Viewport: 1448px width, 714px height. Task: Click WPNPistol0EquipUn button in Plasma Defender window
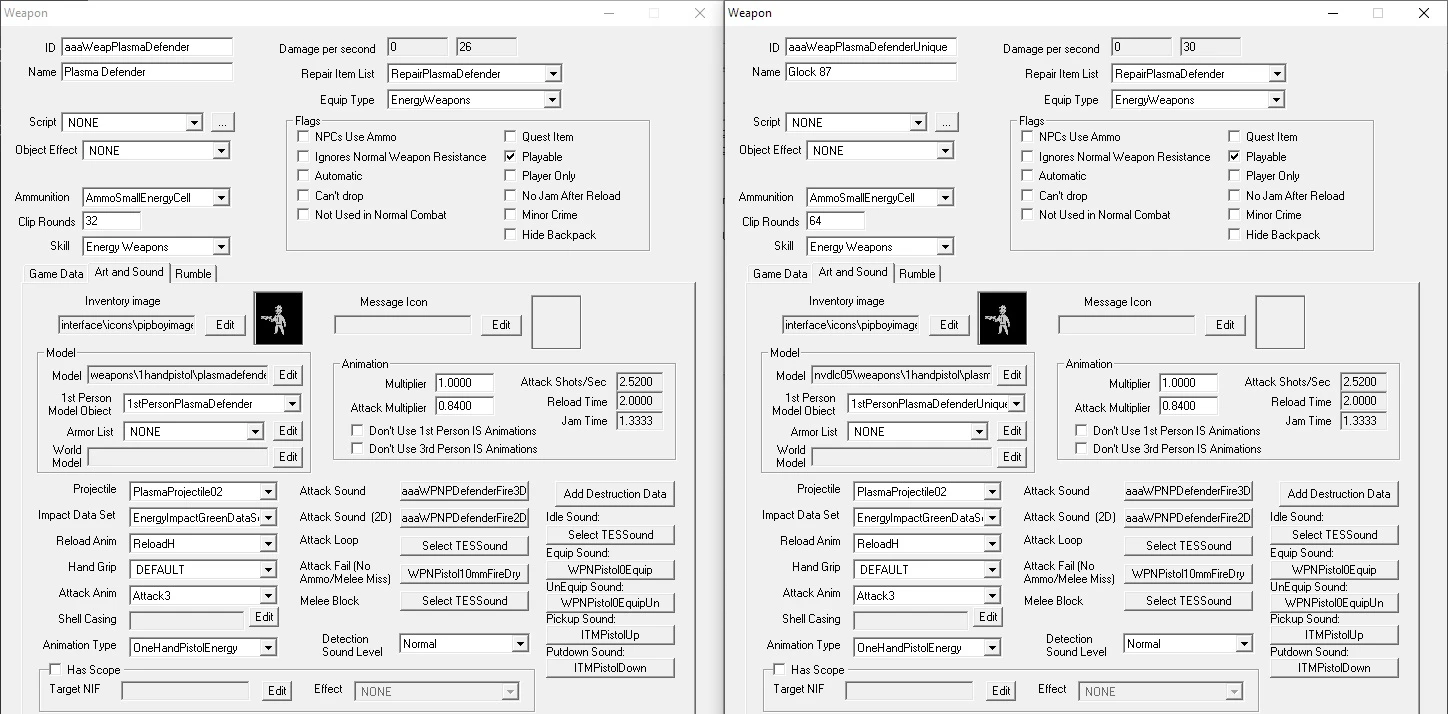click(x=610, y=603)
